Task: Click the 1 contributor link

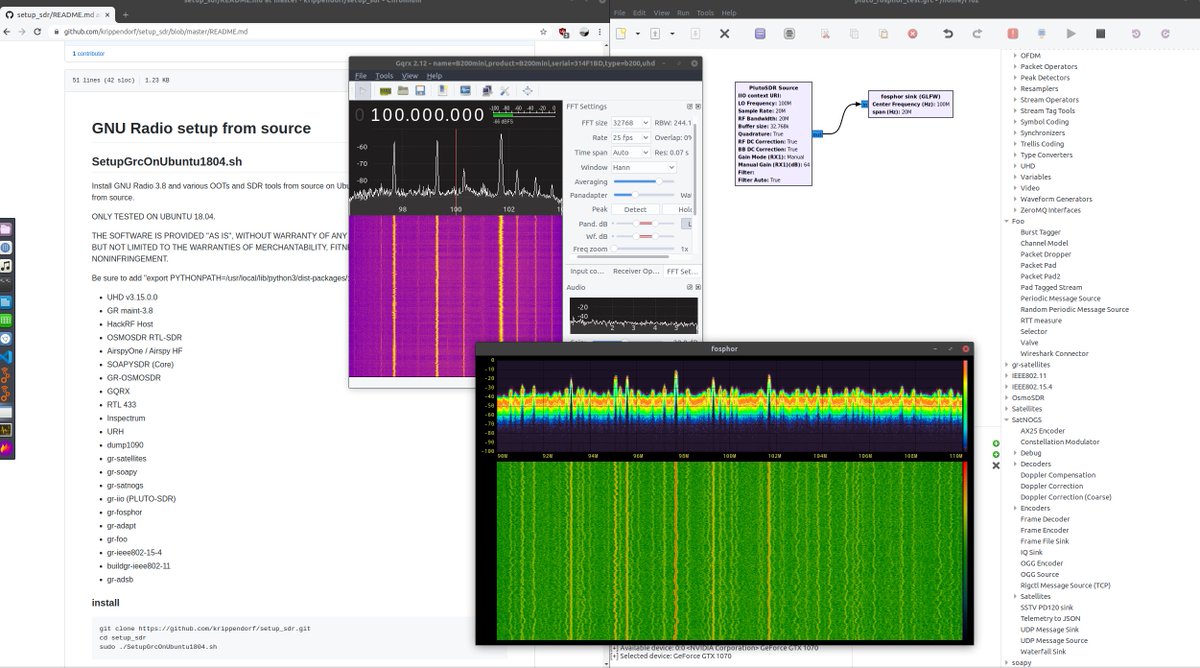Action: [x=88, y=53]
